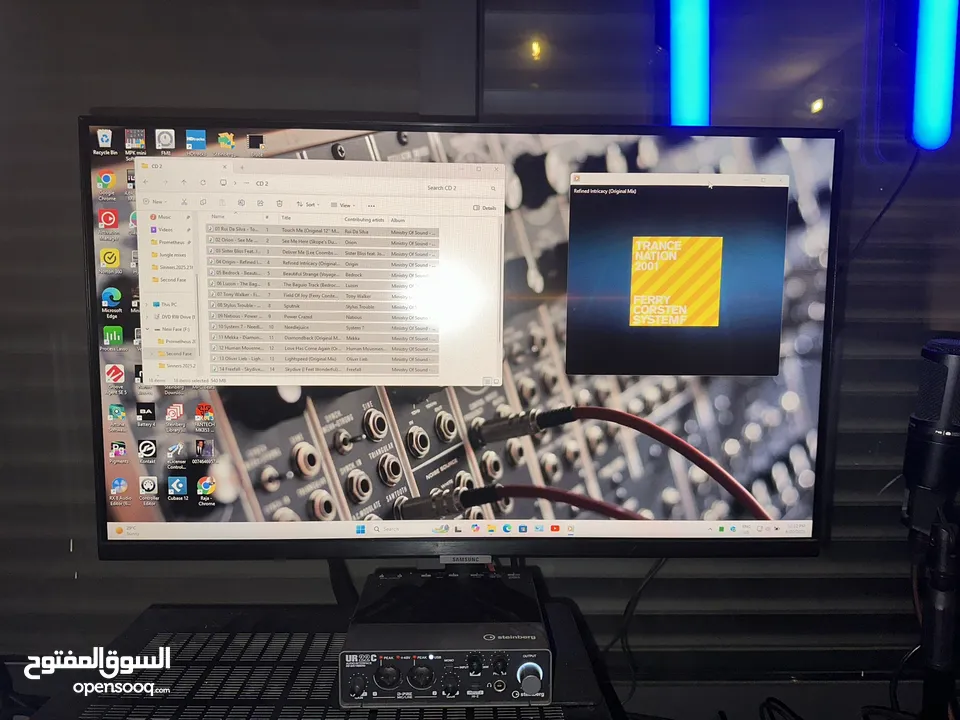The height and width of the screenshot is (720, 960).
Task: Open File Explorer icon on the taskbar
Action: coord(491,528)
